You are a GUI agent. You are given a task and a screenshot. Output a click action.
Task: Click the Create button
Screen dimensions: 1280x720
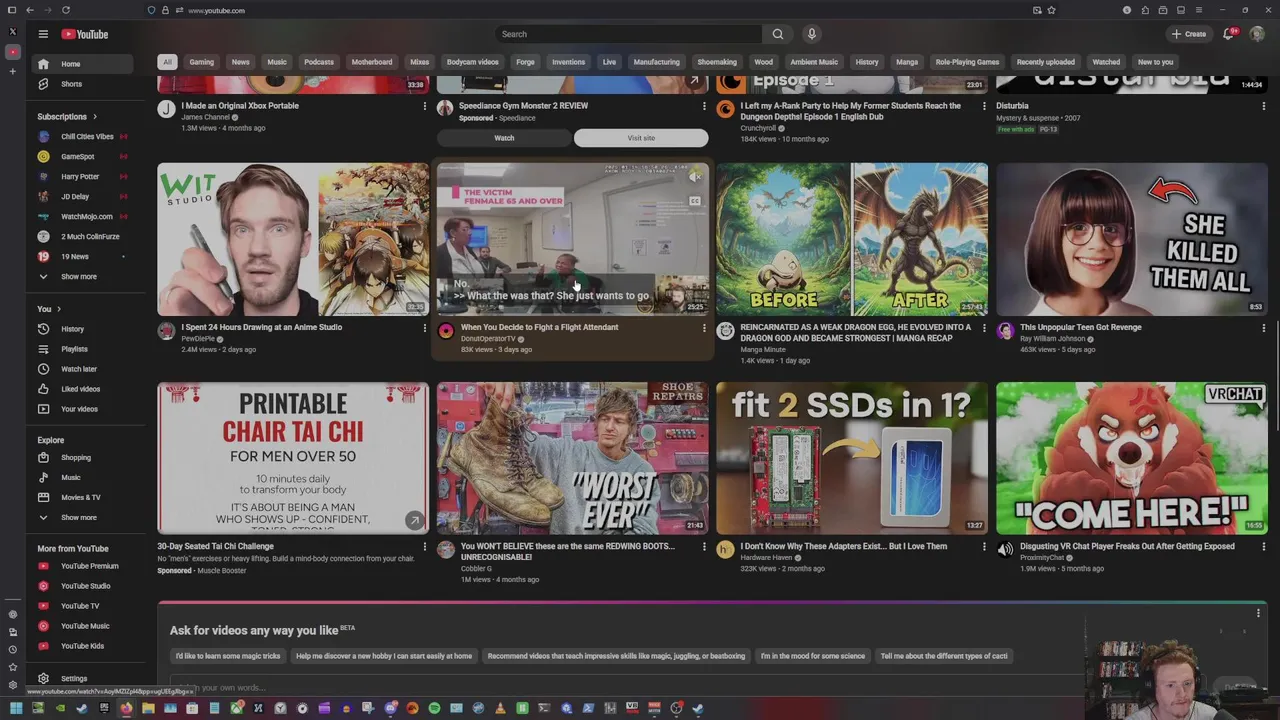[x=1189, y=34]
